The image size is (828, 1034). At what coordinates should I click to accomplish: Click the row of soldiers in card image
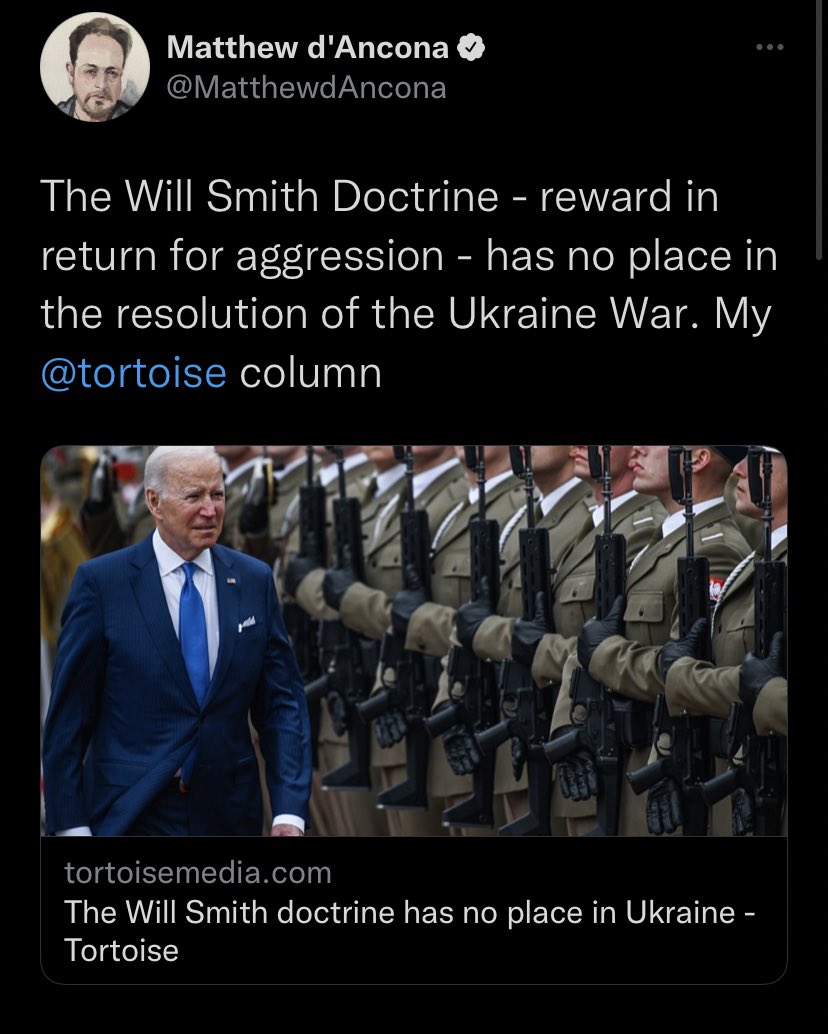click(x=527, y=641)
